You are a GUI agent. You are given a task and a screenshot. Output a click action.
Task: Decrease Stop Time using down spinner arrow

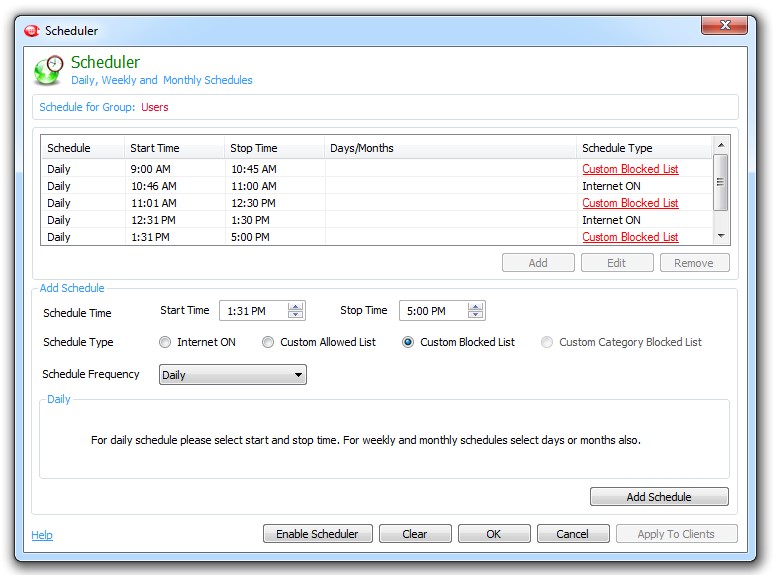[476, 315]
